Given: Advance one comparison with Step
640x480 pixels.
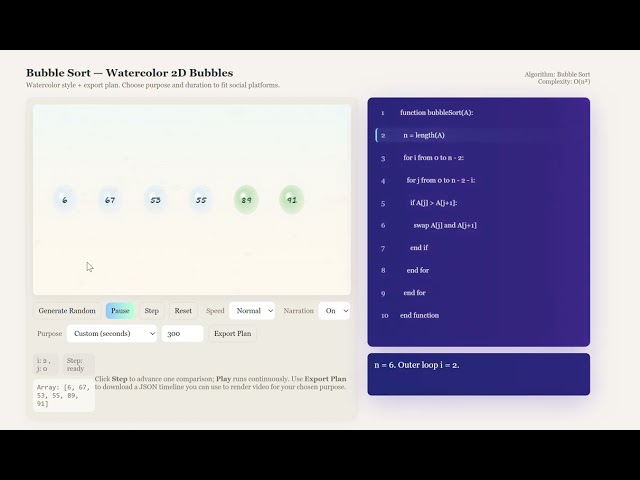Looking at the screenshot, I should tap(151, 311).
